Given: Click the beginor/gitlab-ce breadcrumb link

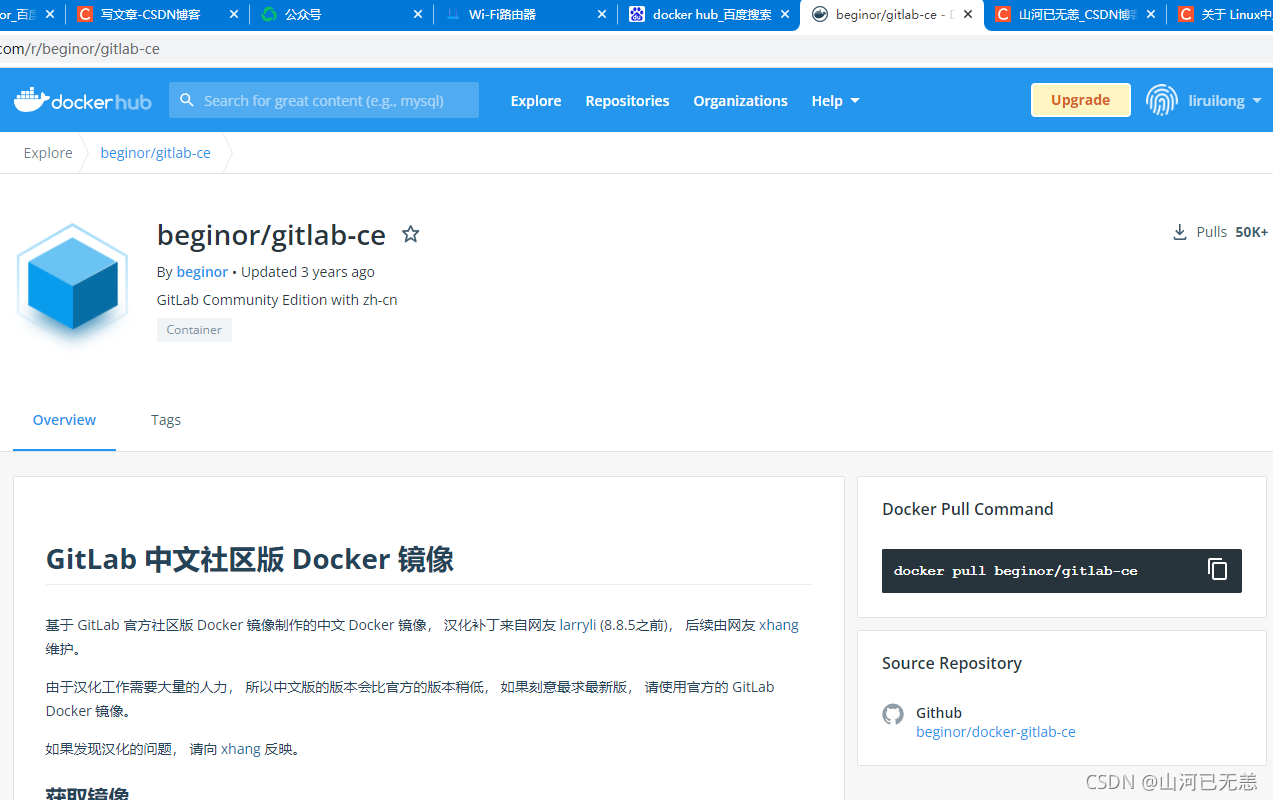Looking at the screenshot, I should click(155, 153).
